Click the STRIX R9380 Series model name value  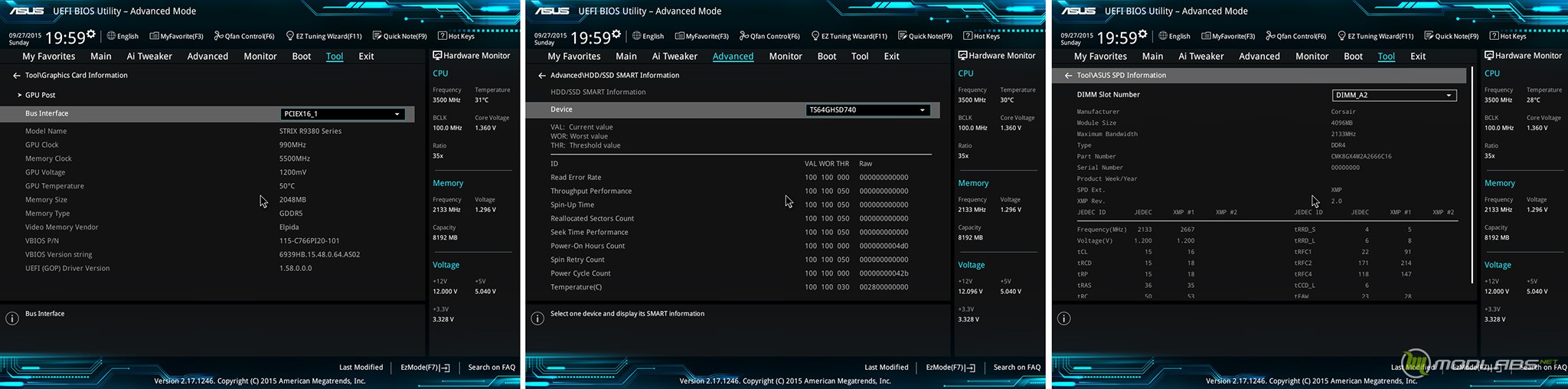click(310, 131)
